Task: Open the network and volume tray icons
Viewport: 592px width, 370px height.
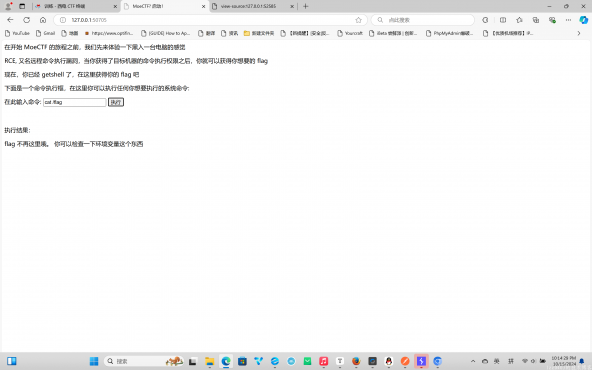Action: (533, 361)
